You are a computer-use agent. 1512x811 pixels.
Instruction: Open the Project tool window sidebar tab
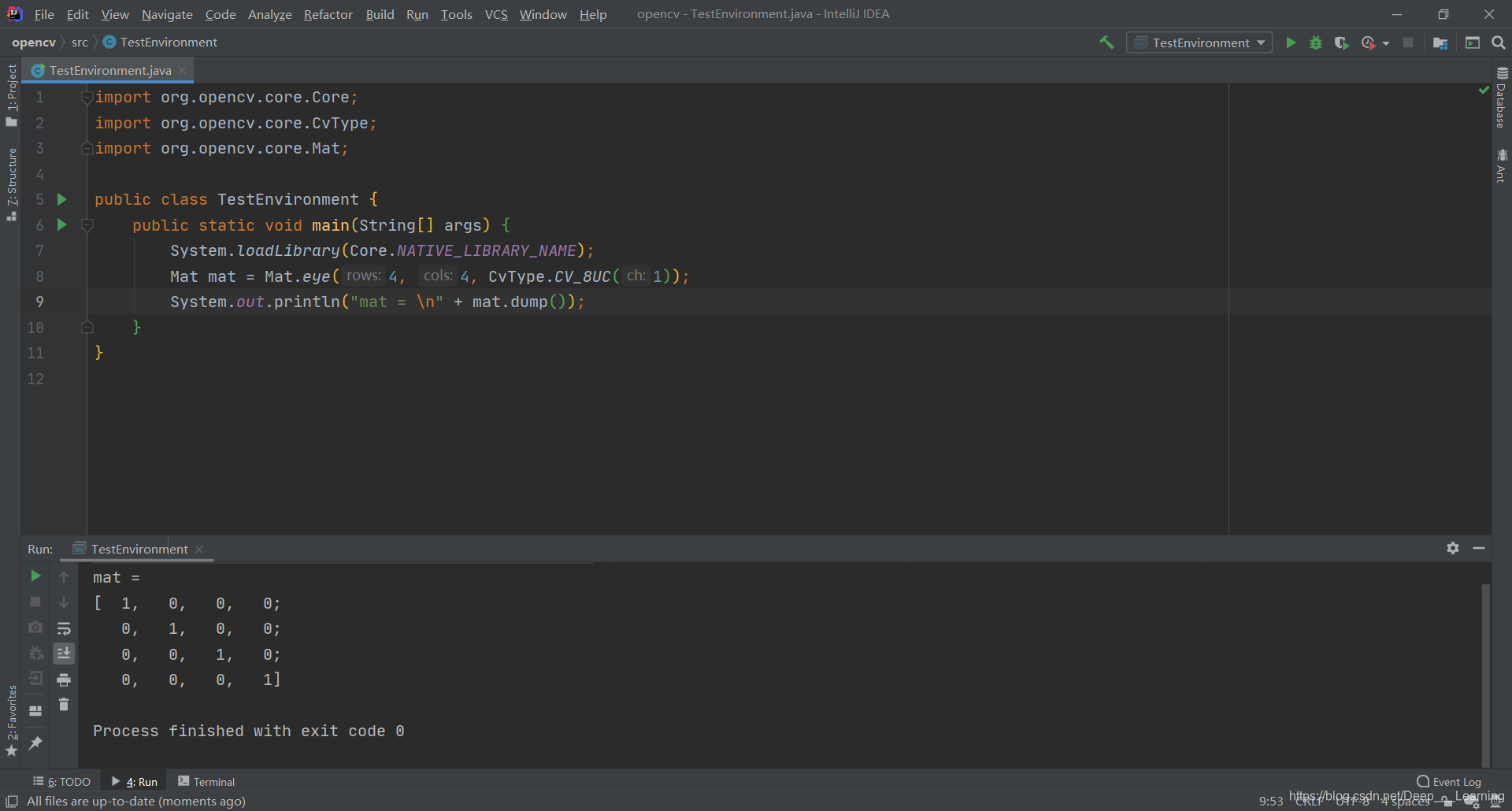point(11,94)
